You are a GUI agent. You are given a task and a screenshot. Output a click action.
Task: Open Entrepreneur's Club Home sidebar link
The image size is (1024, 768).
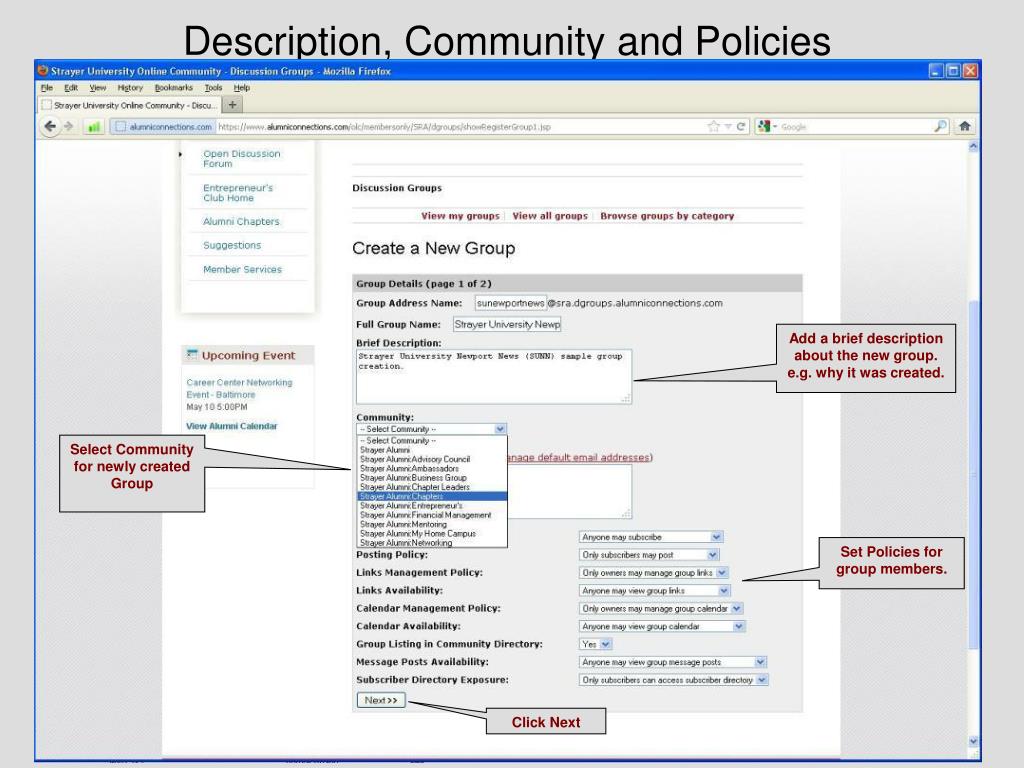[x=238, y=193]
